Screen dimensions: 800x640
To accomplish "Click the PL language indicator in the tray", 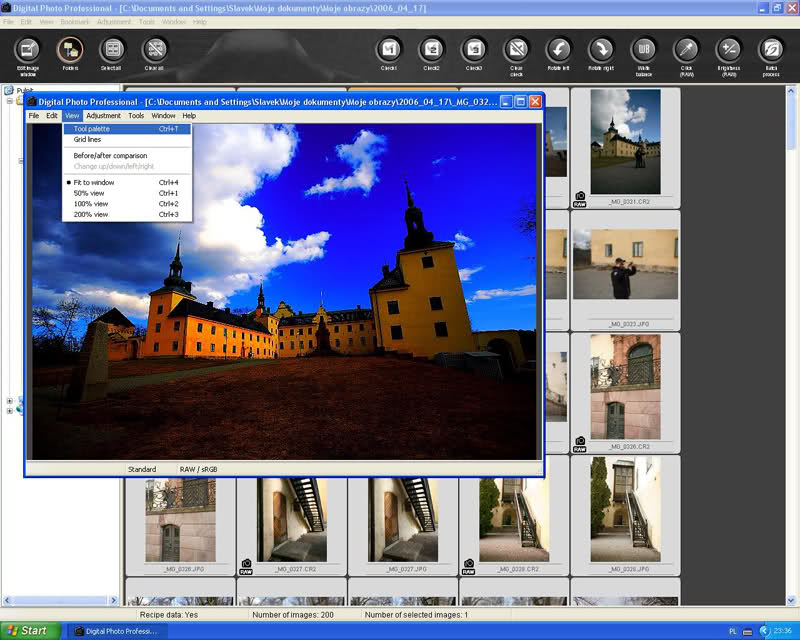I will point(733,632).
